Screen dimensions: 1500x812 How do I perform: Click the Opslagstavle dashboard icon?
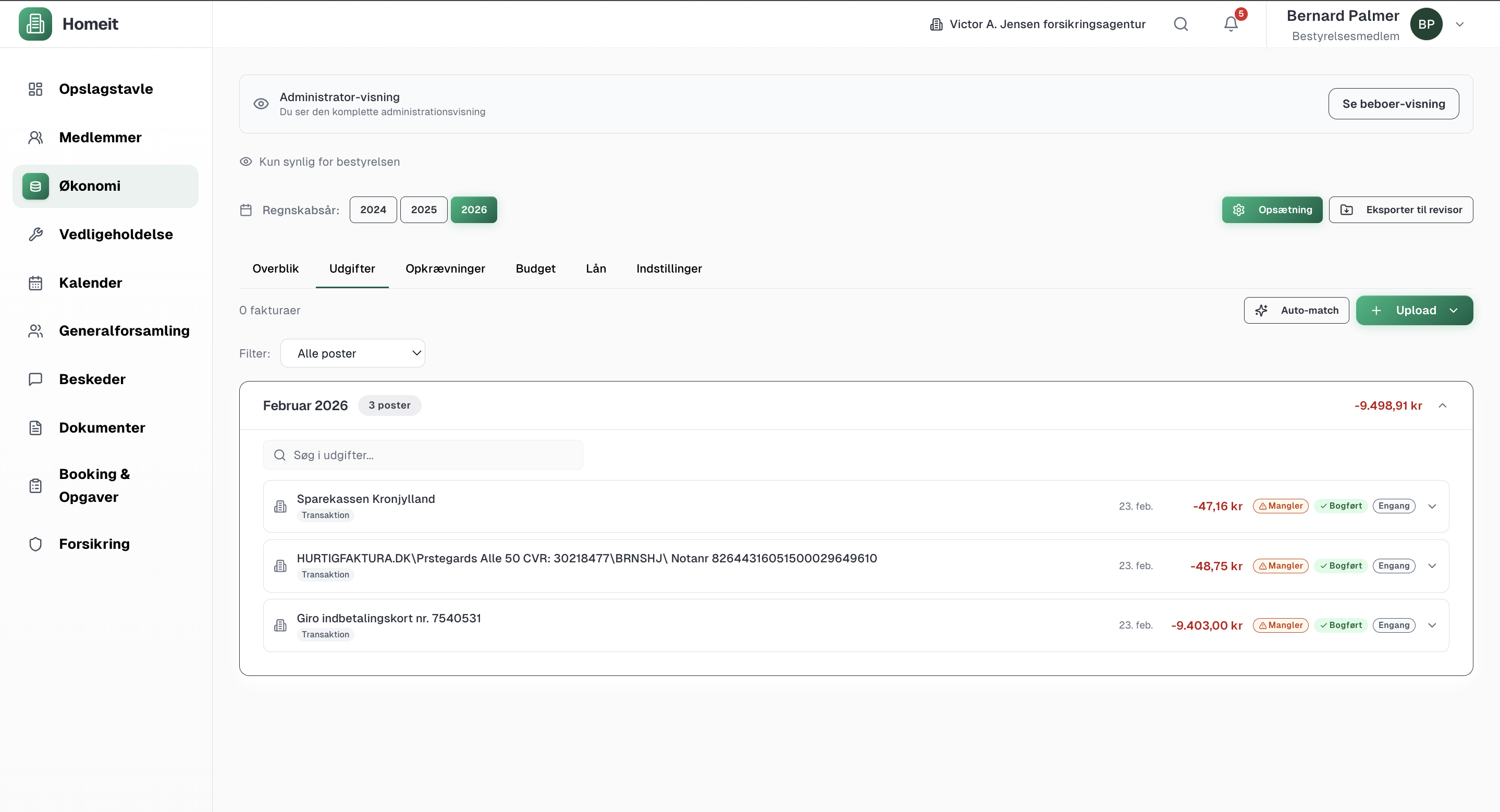point(35,89)
